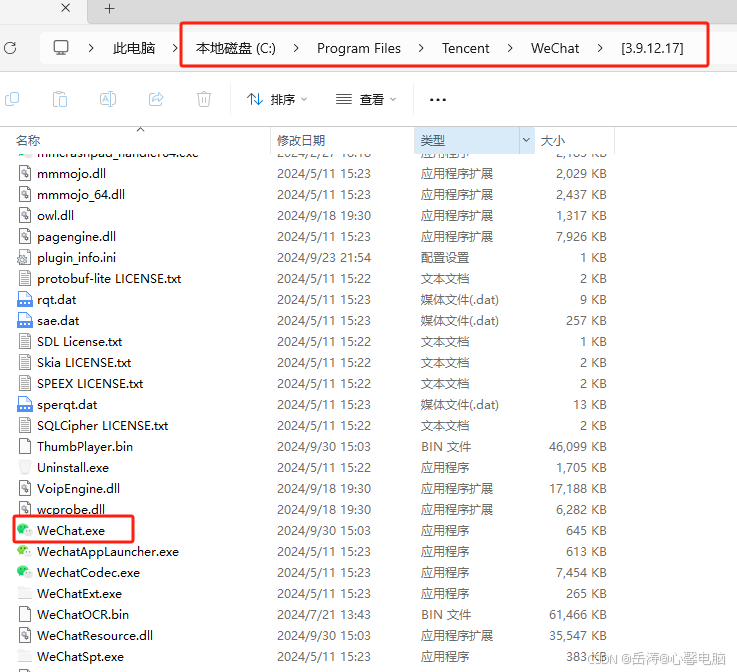This screenshot has width=737, height=672.
Task: Click the 配置设置 type cell
Action: [445, 258]
